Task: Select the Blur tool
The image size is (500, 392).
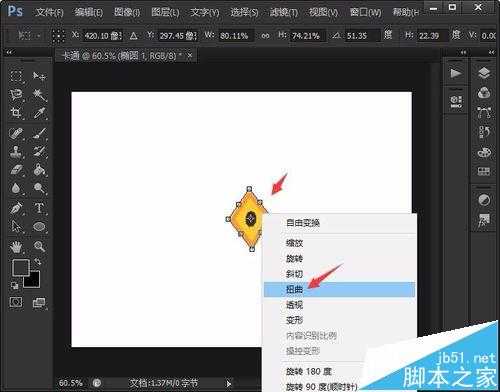Action: click(16, 188)
